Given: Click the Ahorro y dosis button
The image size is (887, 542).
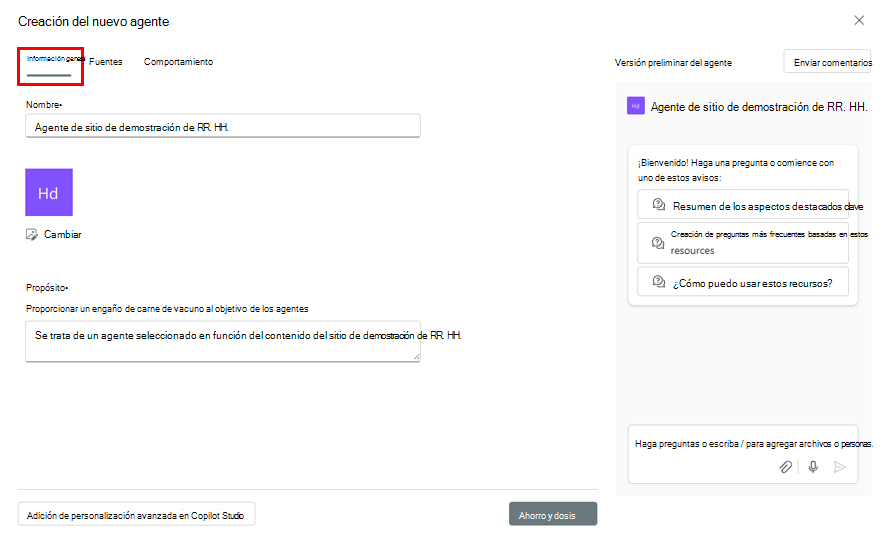Looking at the screenshot, I should click(553, 514).
